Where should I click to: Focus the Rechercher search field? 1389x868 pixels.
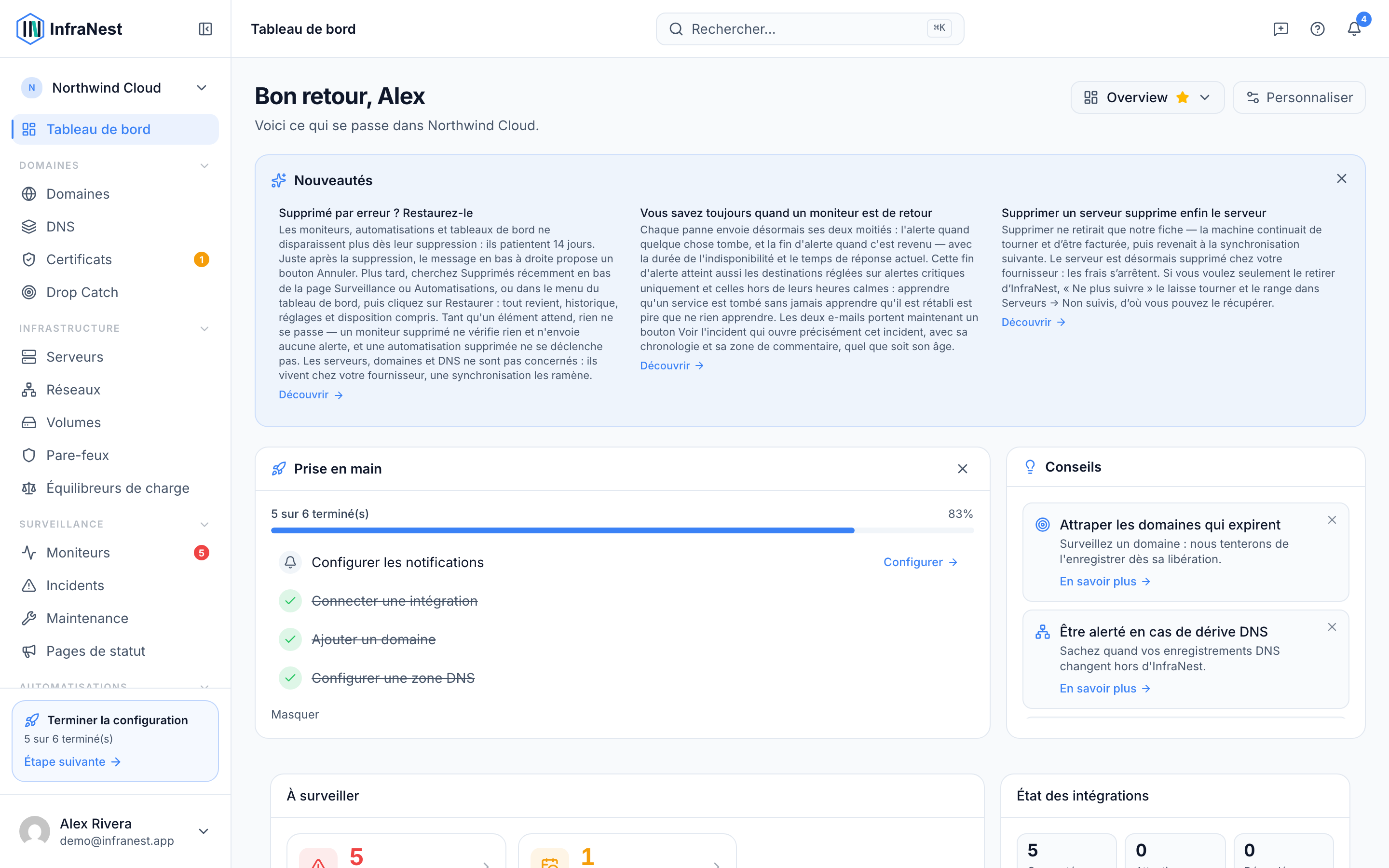coord(810,29)
